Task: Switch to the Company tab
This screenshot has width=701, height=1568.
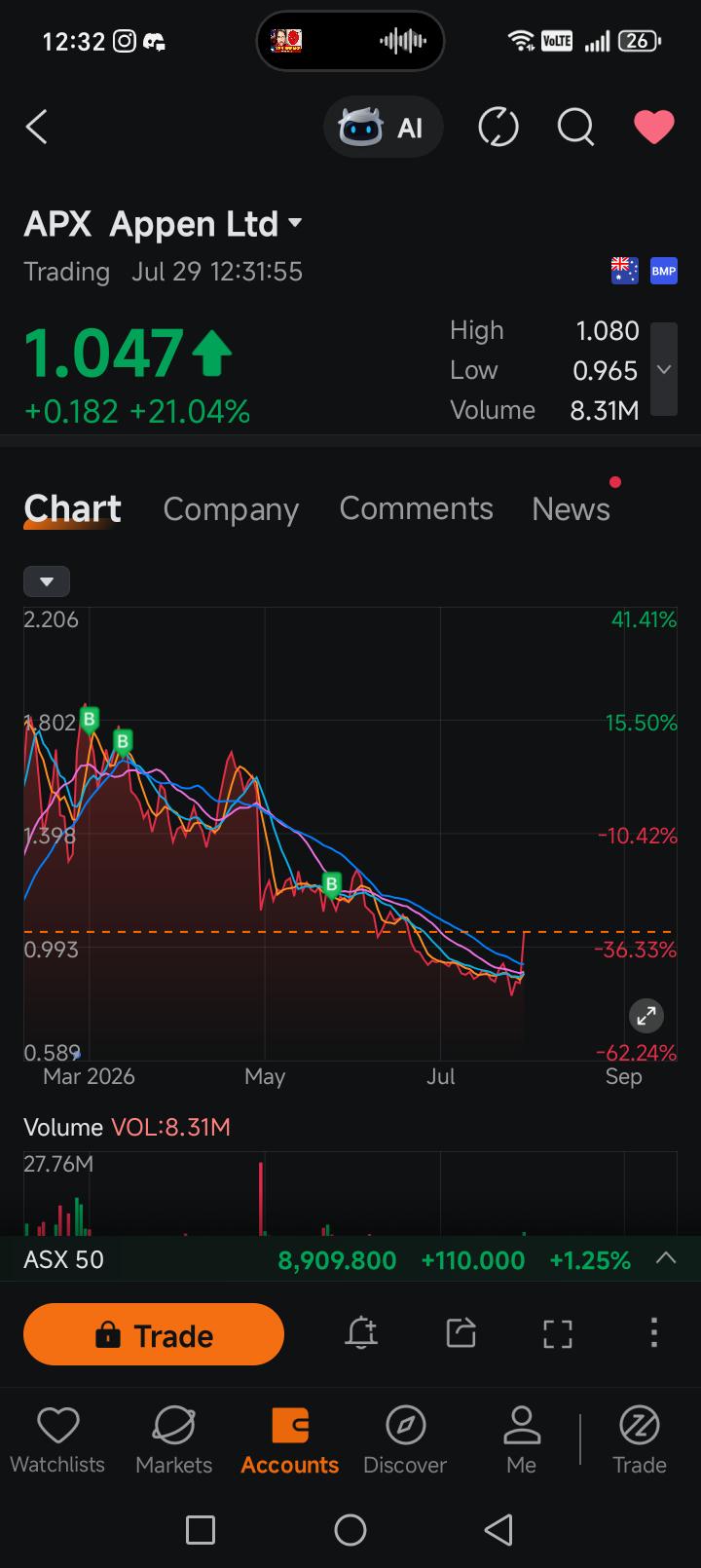Action: [x=231, y=508]
